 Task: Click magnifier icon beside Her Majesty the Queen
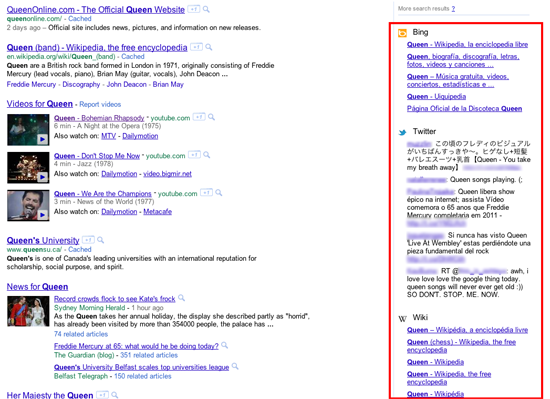(x=114, y=395)
